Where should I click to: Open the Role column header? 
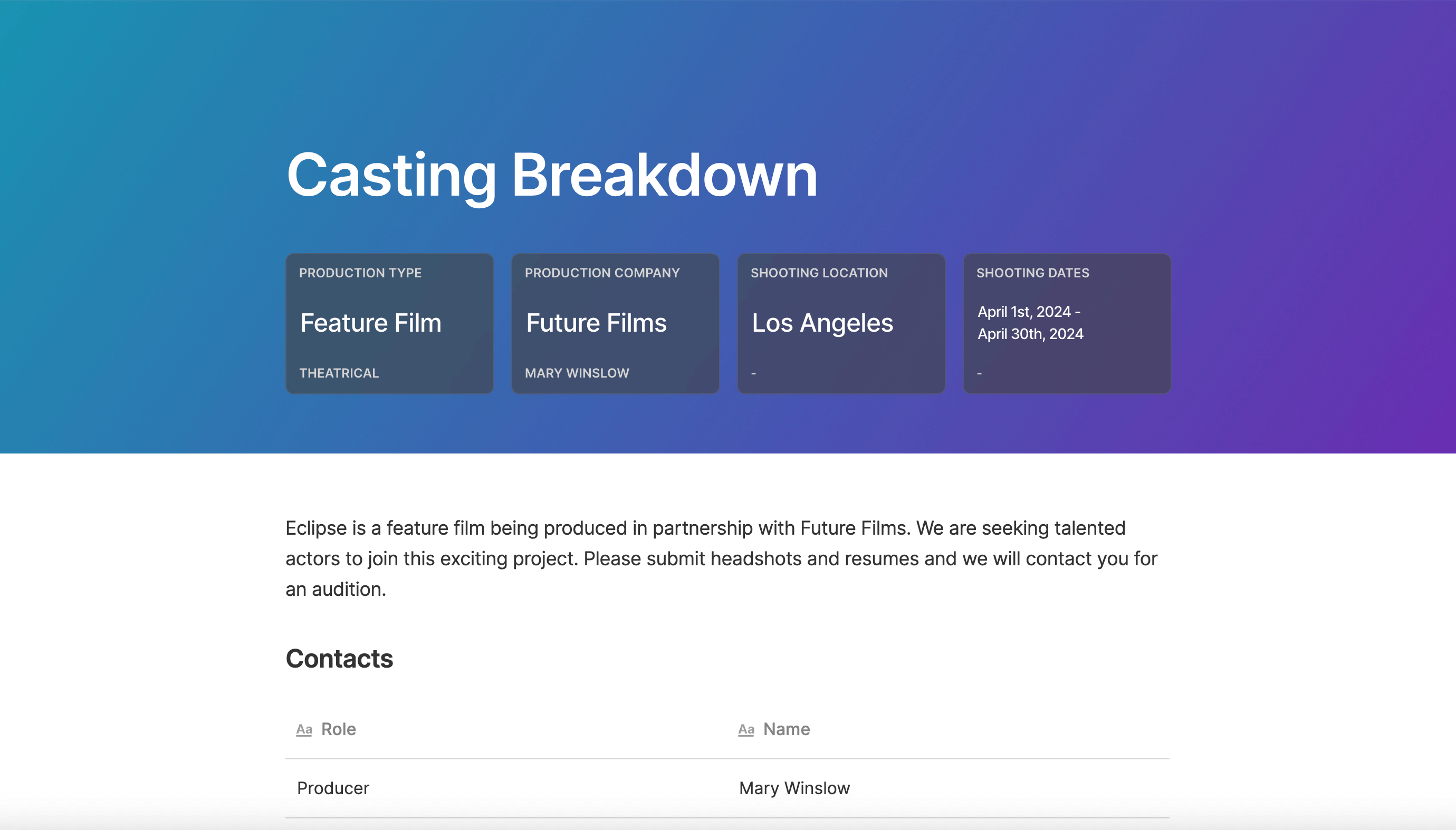coord(506,730)
